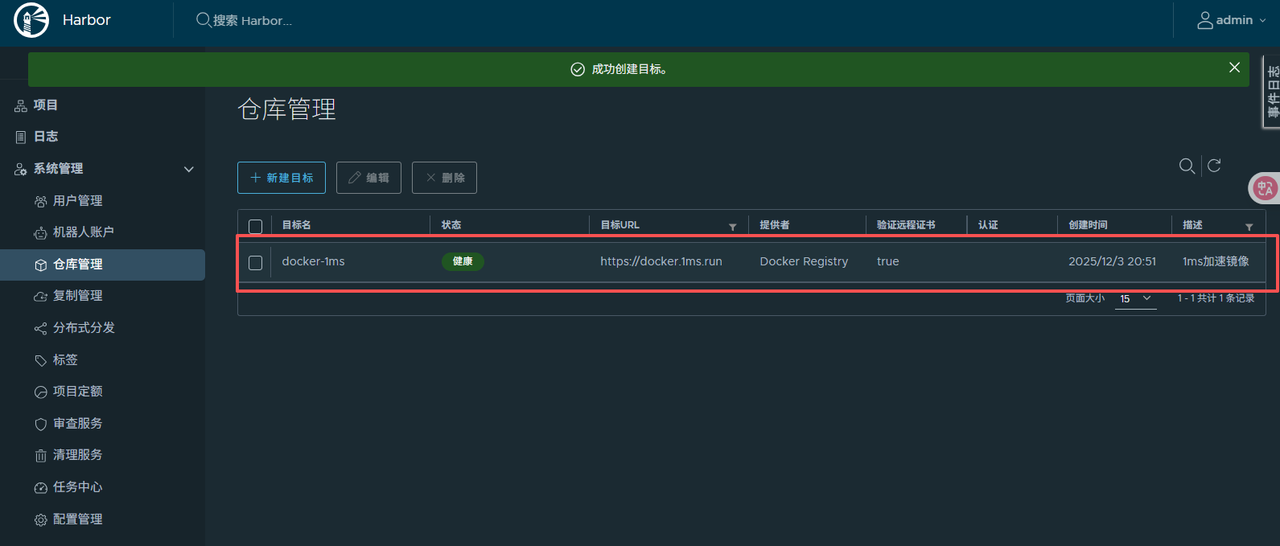1280x546 pixels.
Task: Focus the 搜索 Harbor search field
Action: (x=252, y=20)
